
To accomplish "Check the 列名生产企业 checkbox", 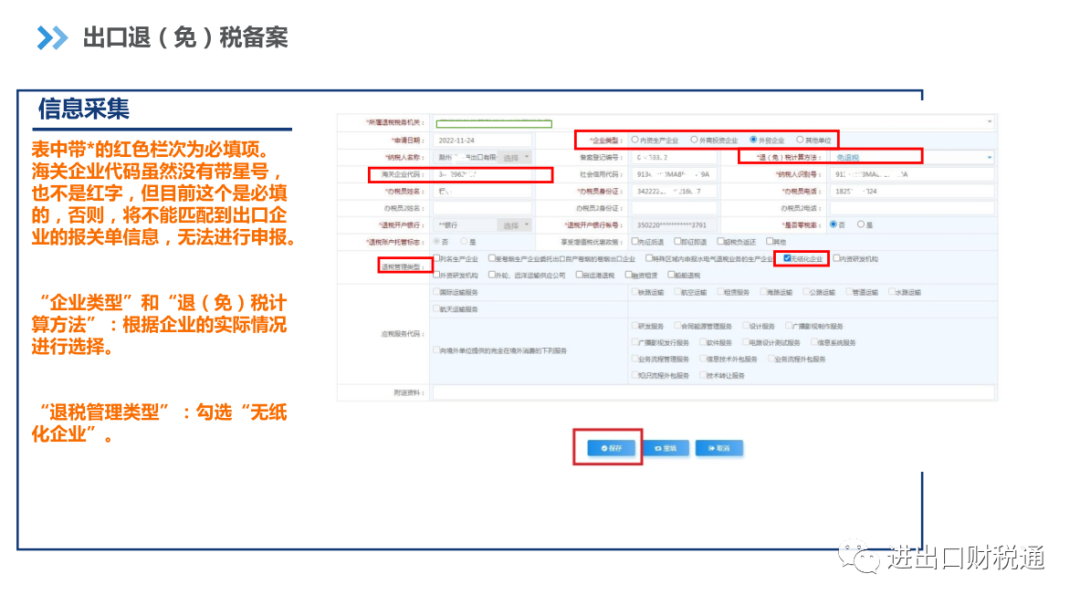I will coord(437,258).
